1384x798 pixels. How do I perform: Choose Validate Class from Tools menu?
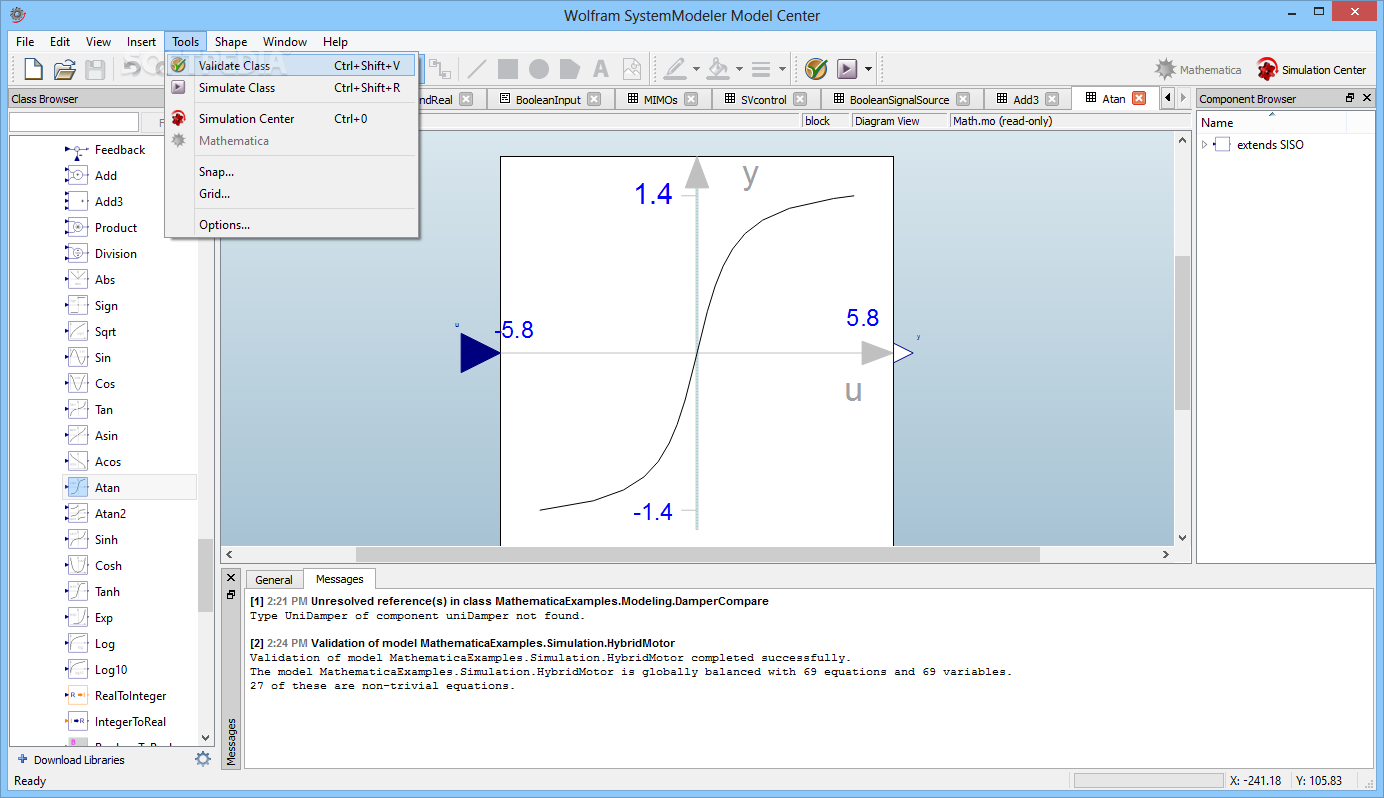point(291,66)
